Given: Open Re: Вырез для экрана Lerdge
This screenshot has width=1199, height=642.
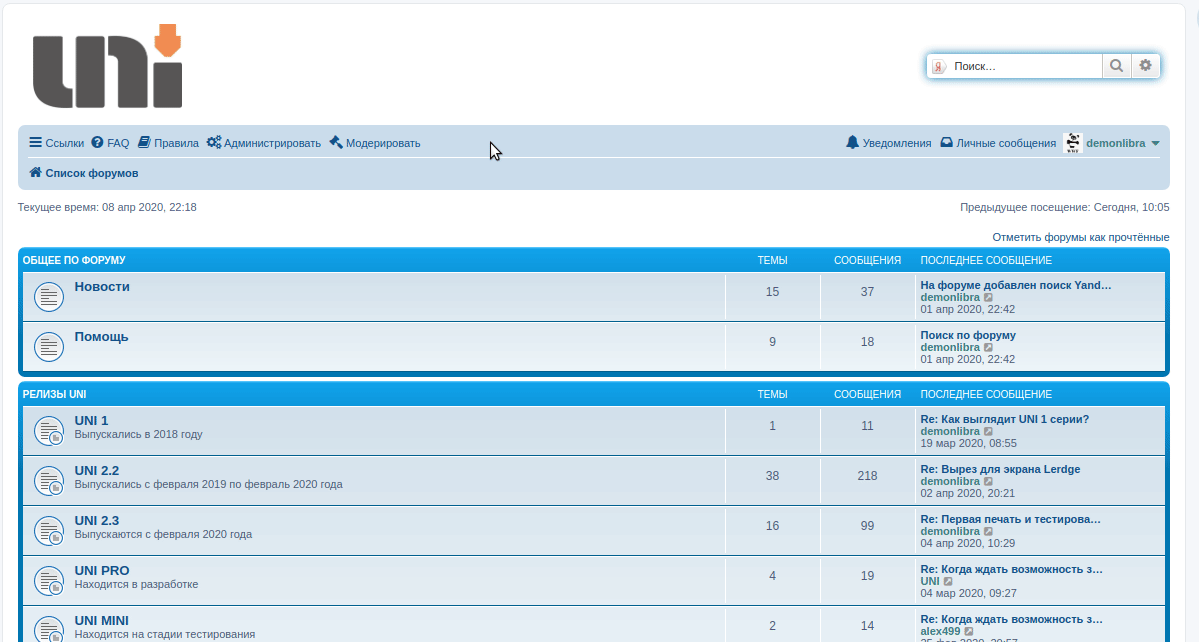Looking at the screenshot, I should tap(1000, 469).
